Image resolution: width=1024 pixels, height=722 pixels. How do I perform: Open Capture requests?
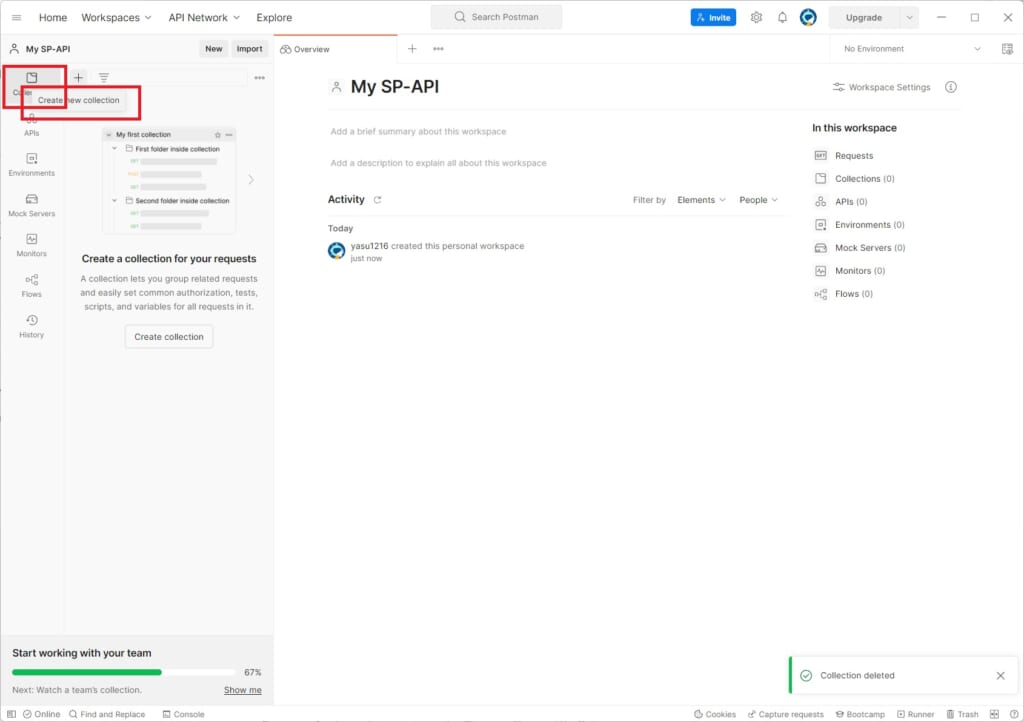786,714
